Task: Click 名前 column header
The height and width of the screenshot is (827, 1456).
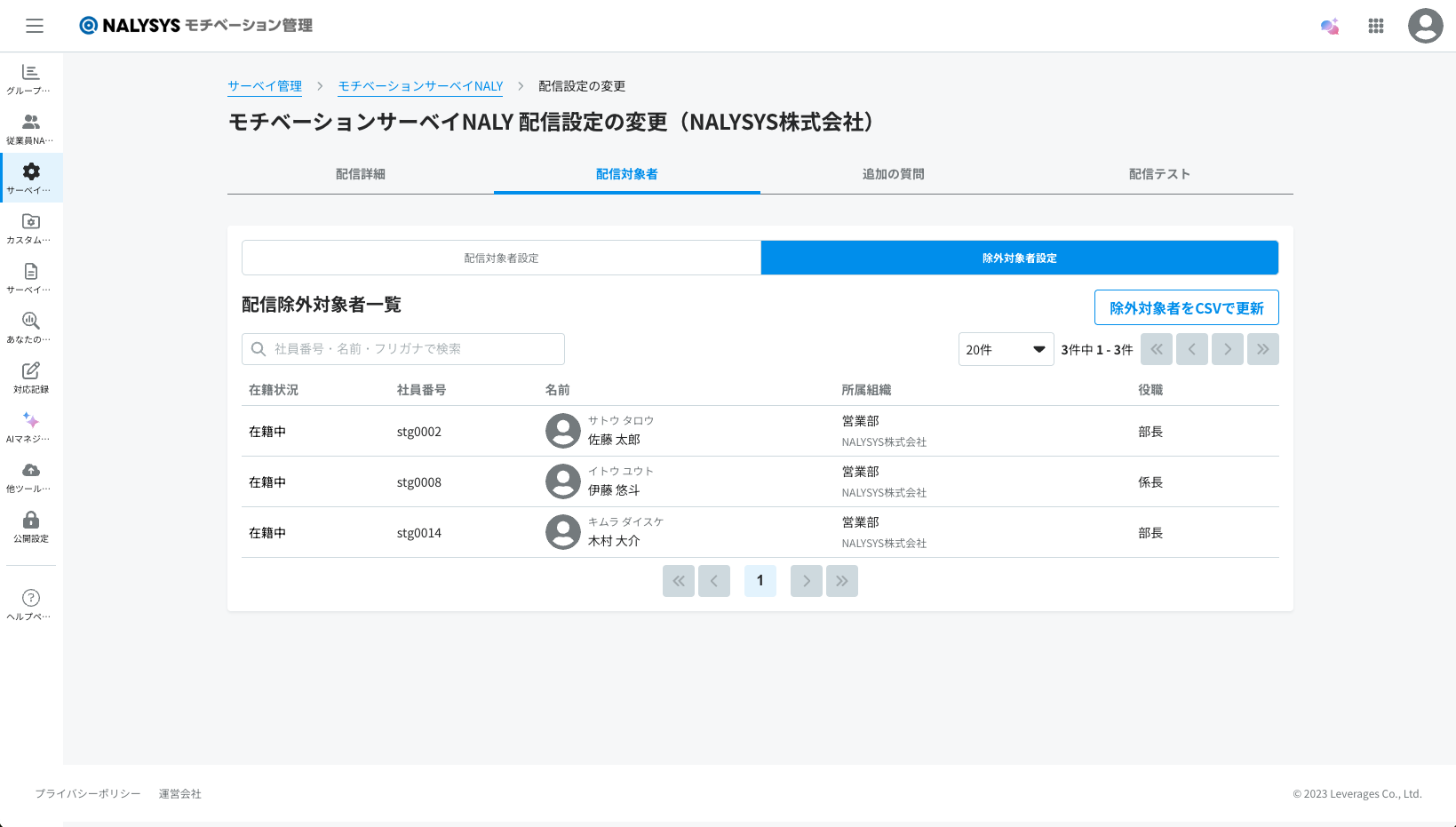Action: (x=558, y=390)
